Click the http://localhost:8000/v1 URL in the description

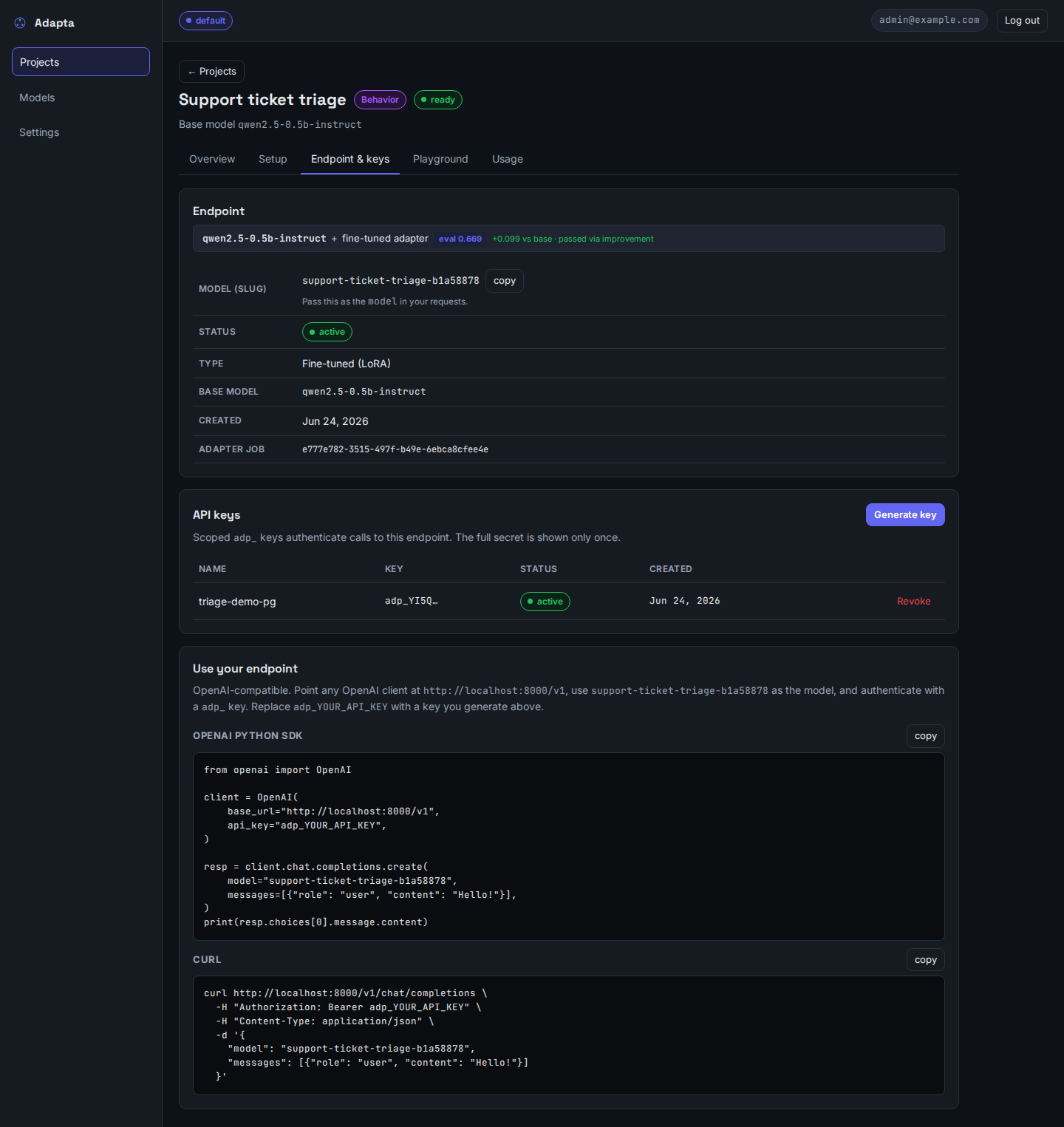click(x=494, y=691)
